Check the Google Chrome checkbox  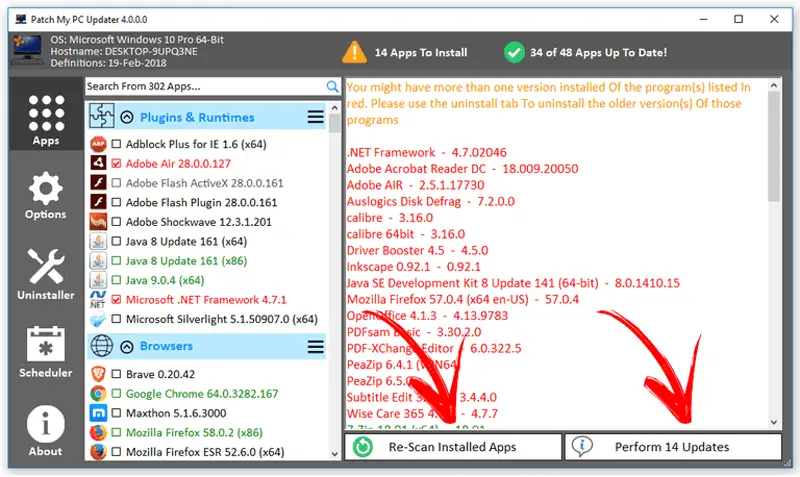[116, 394]
